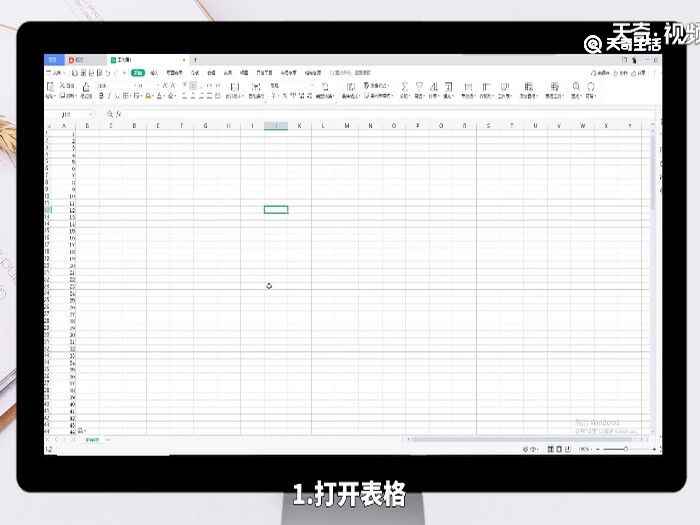Click the Freeze Panes icon
The image size is (700, 525).
click(x=528, y=87)
